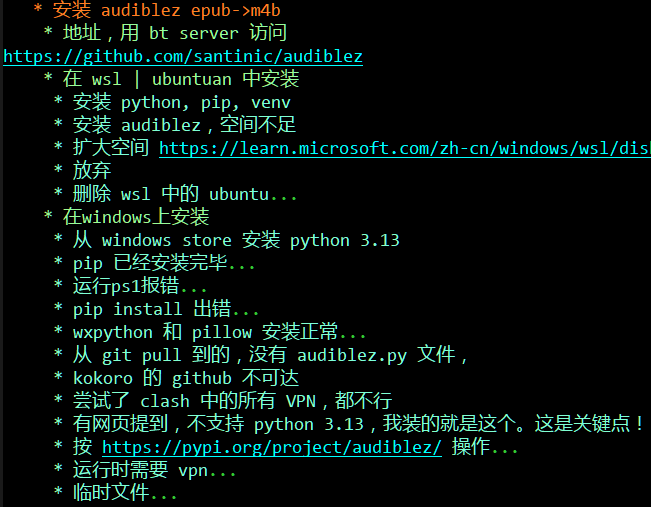The image size is (651, 507).
Task: Expand the collapsed 'pip install 出错...' line
Action: (166, 309)
